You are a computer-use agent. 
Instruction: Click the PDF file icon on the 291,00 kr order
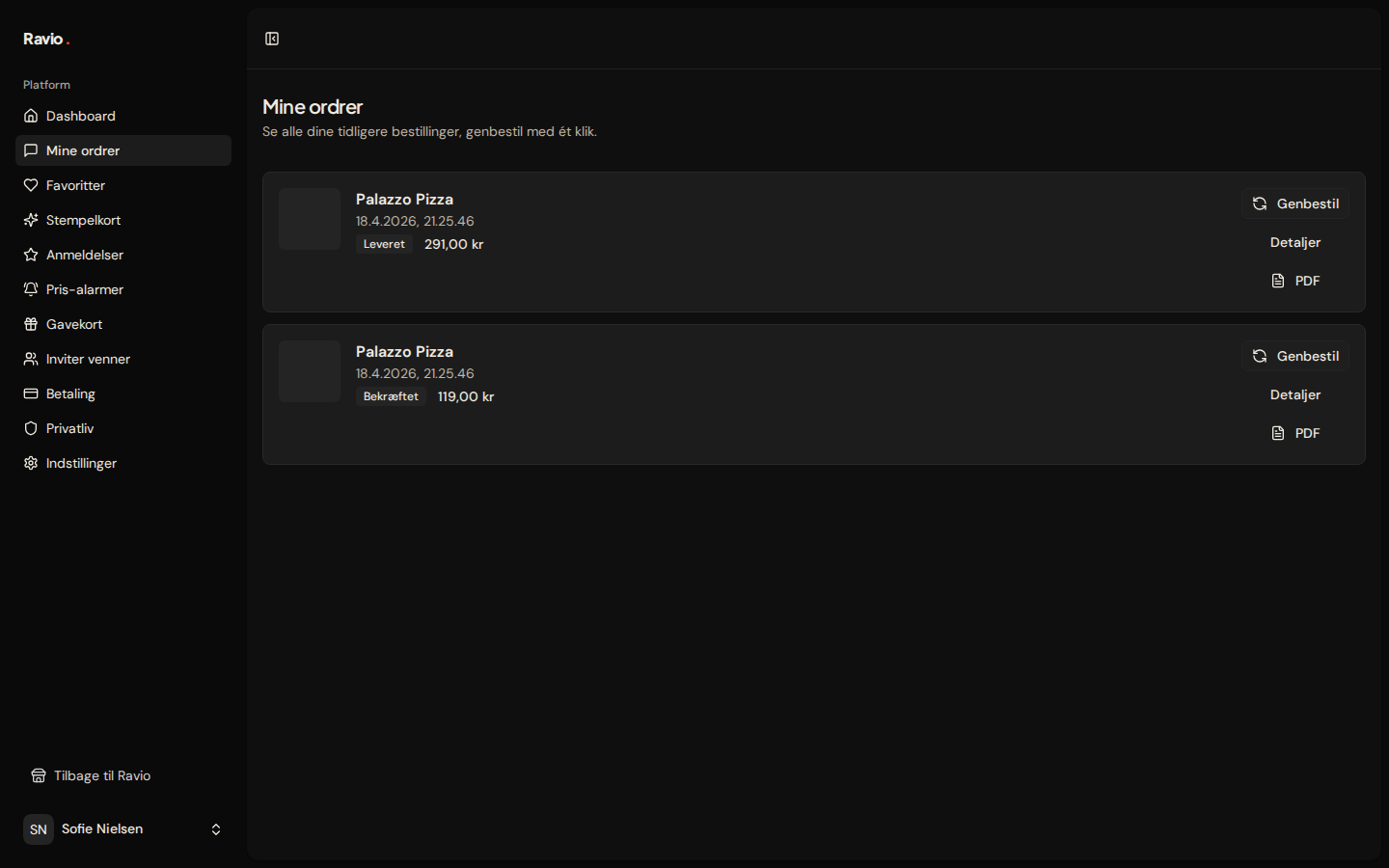(1278, 281)
